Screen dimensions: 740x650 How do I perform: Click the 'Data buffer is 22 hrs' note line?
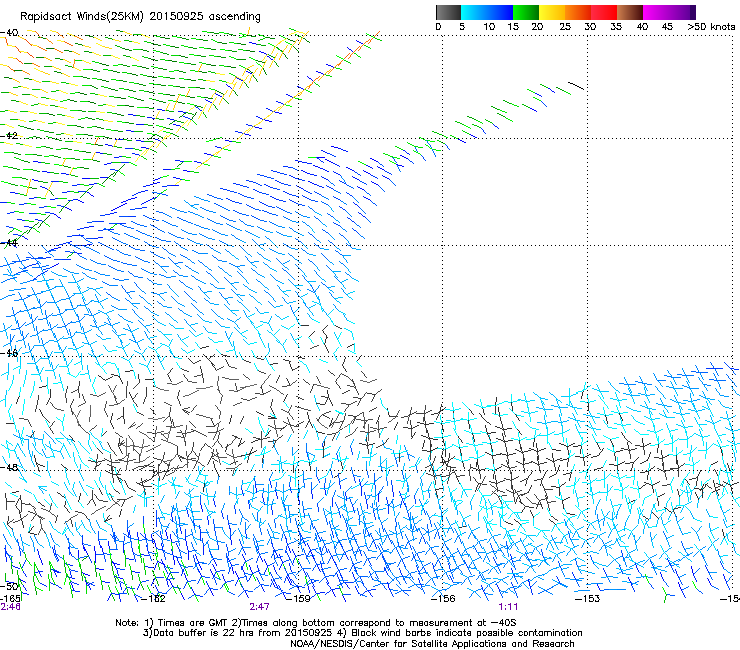(x=362, y=633)
